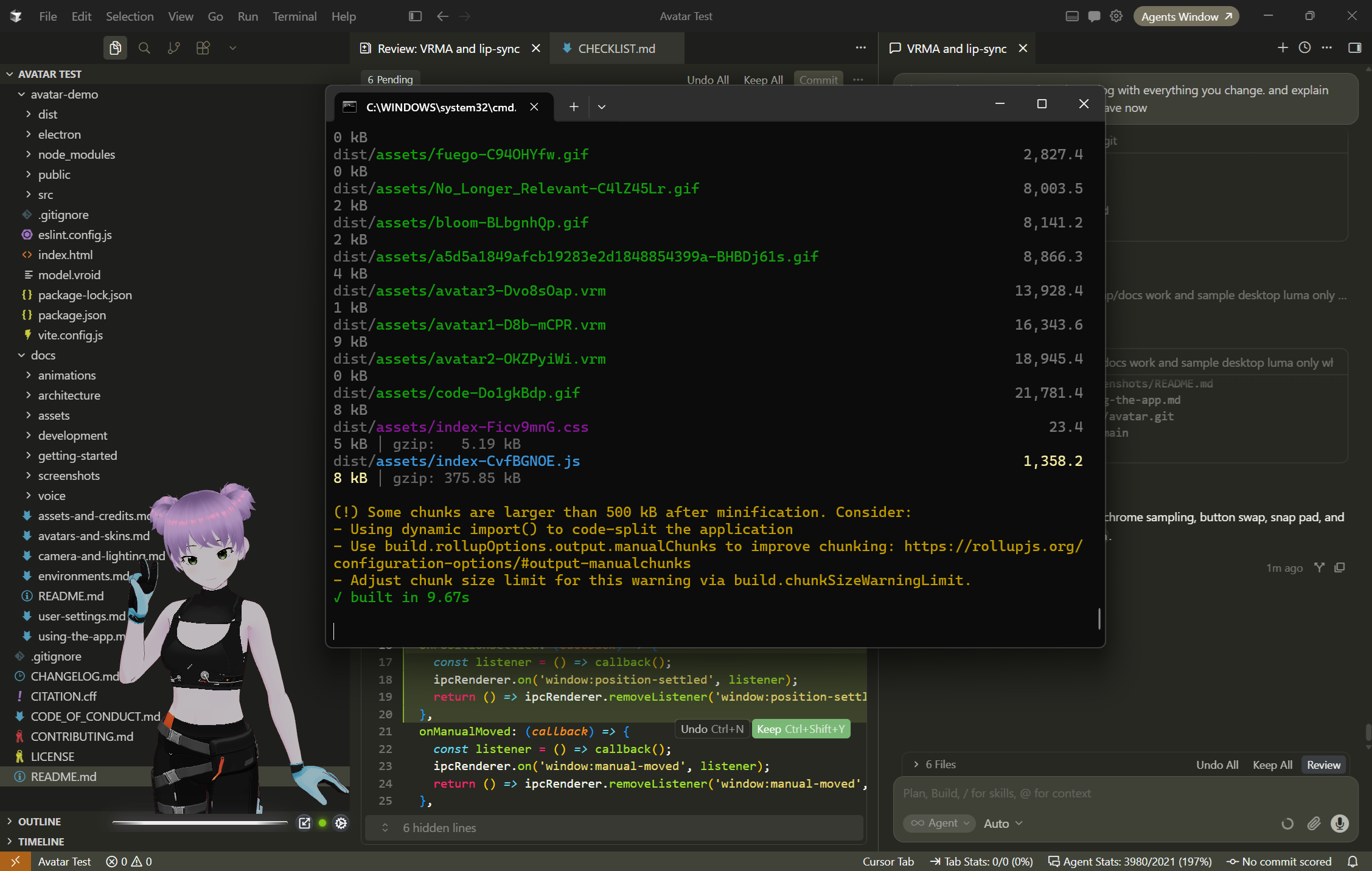Expand the OUTLINE section

click(40, 821)
